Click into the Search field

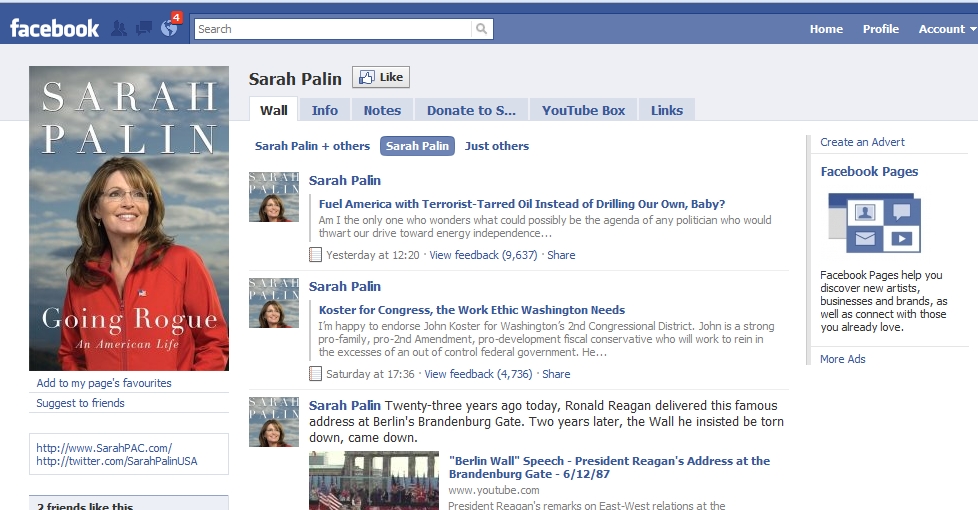pos(334,29)
